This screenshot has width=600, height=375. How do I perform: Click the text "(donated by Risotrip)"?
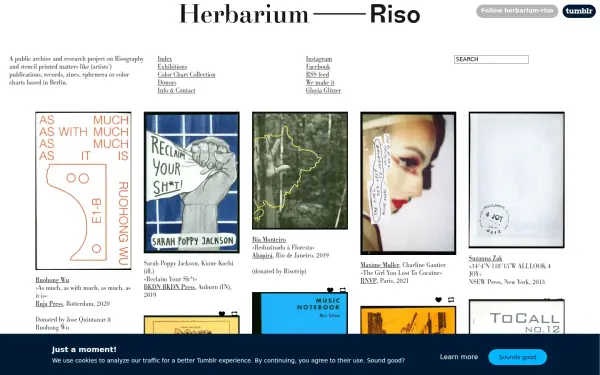pos(279,271)
